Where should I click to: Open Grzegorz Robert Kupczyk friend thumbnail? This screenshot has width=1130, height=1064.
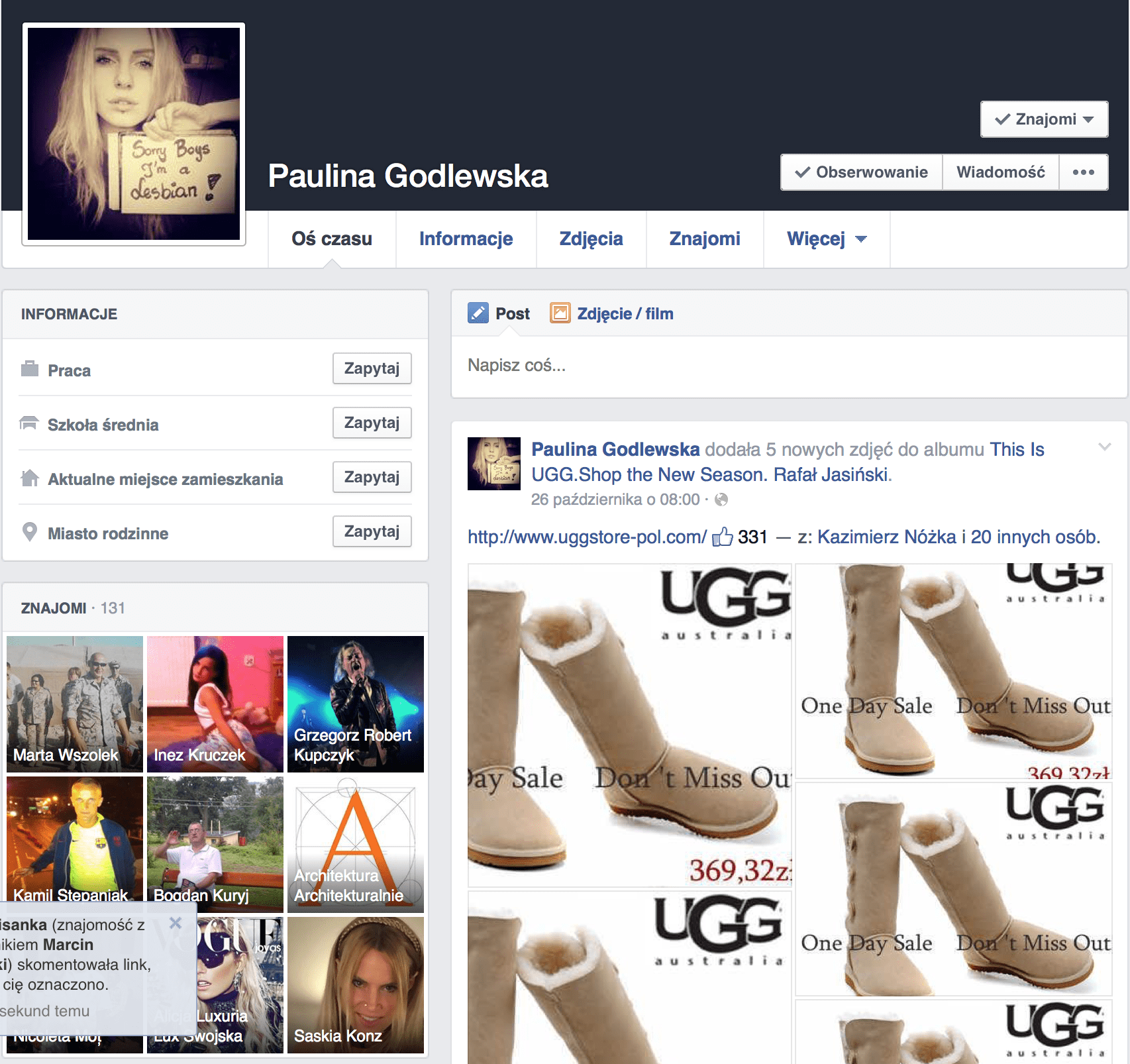point(356,704)
